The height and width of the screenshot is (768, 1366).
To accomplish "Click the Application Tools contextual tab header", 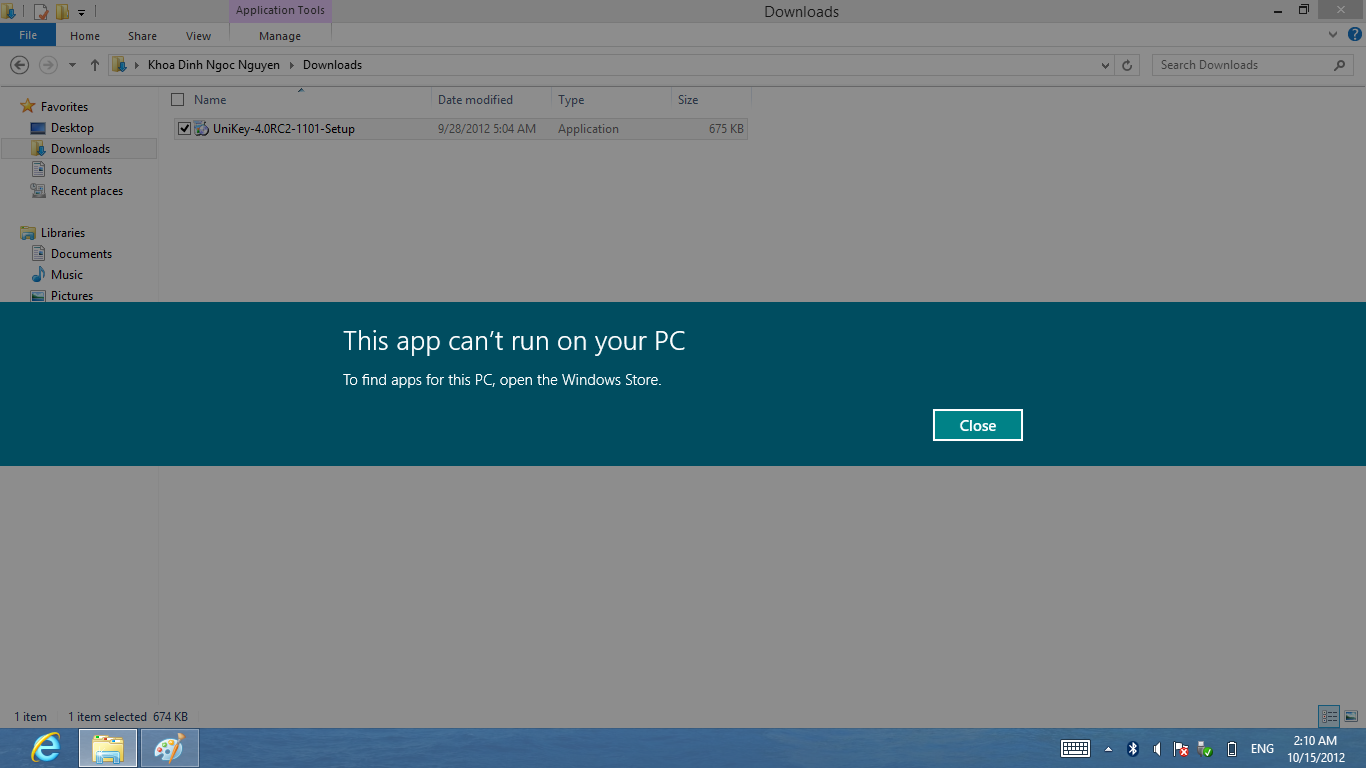I will pyautogui.click(x=280, y=11).
